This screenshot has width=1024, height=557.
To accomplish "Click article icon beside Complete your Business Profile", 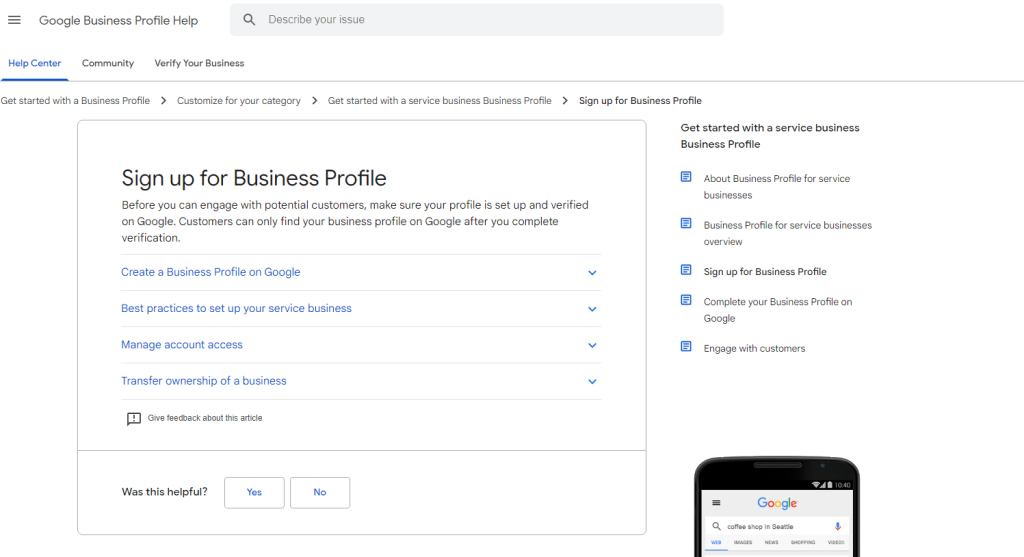I will coord(686,300).
